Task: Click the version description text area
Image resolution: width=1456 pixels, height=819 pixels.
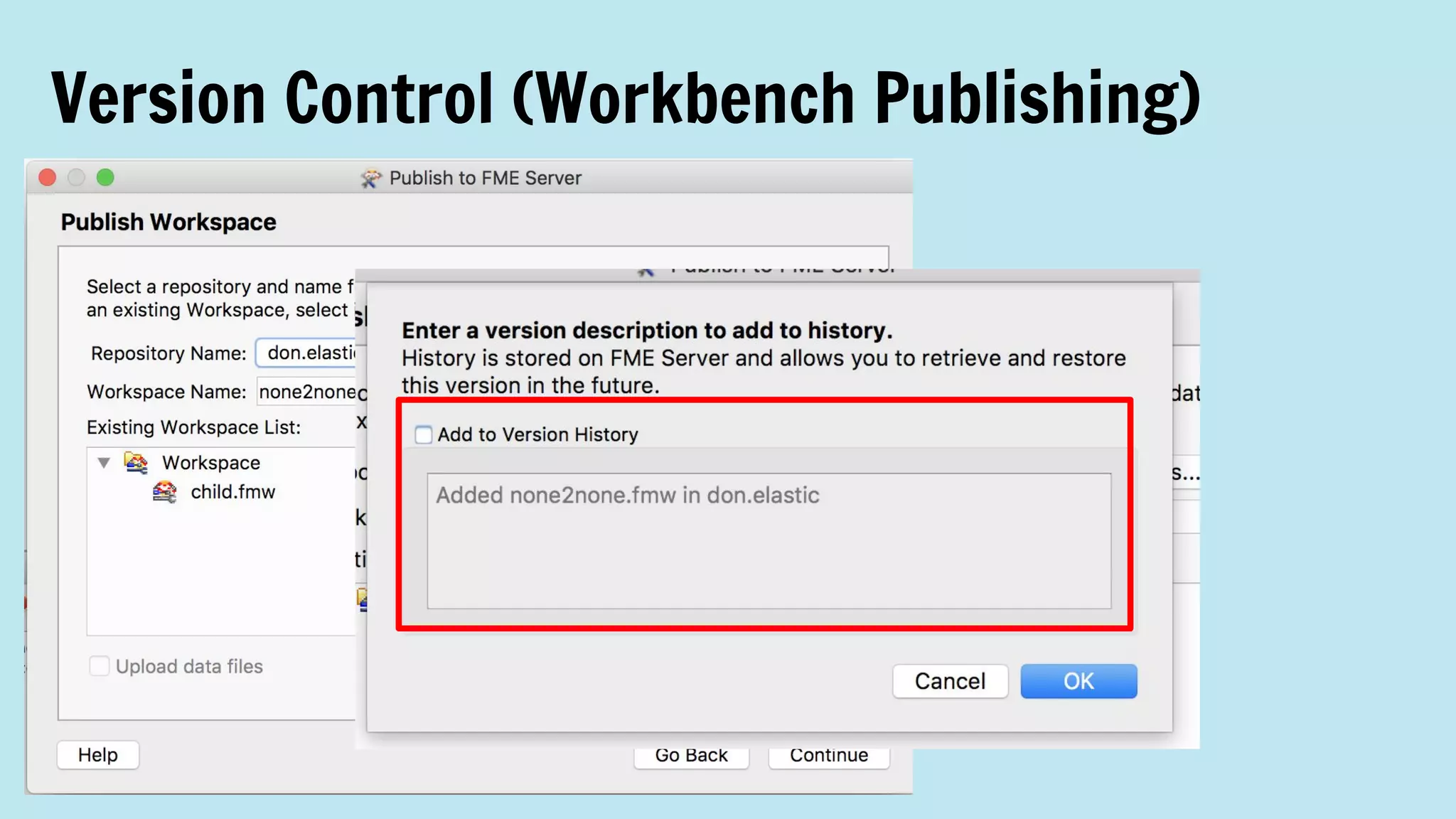Action: pos(769,540)
